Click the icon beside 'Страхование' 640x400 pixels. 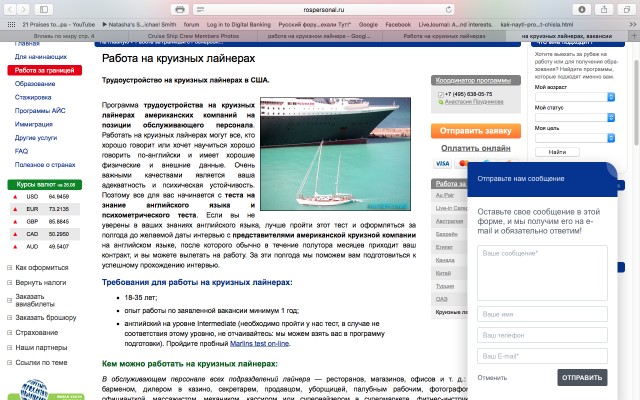8,332
